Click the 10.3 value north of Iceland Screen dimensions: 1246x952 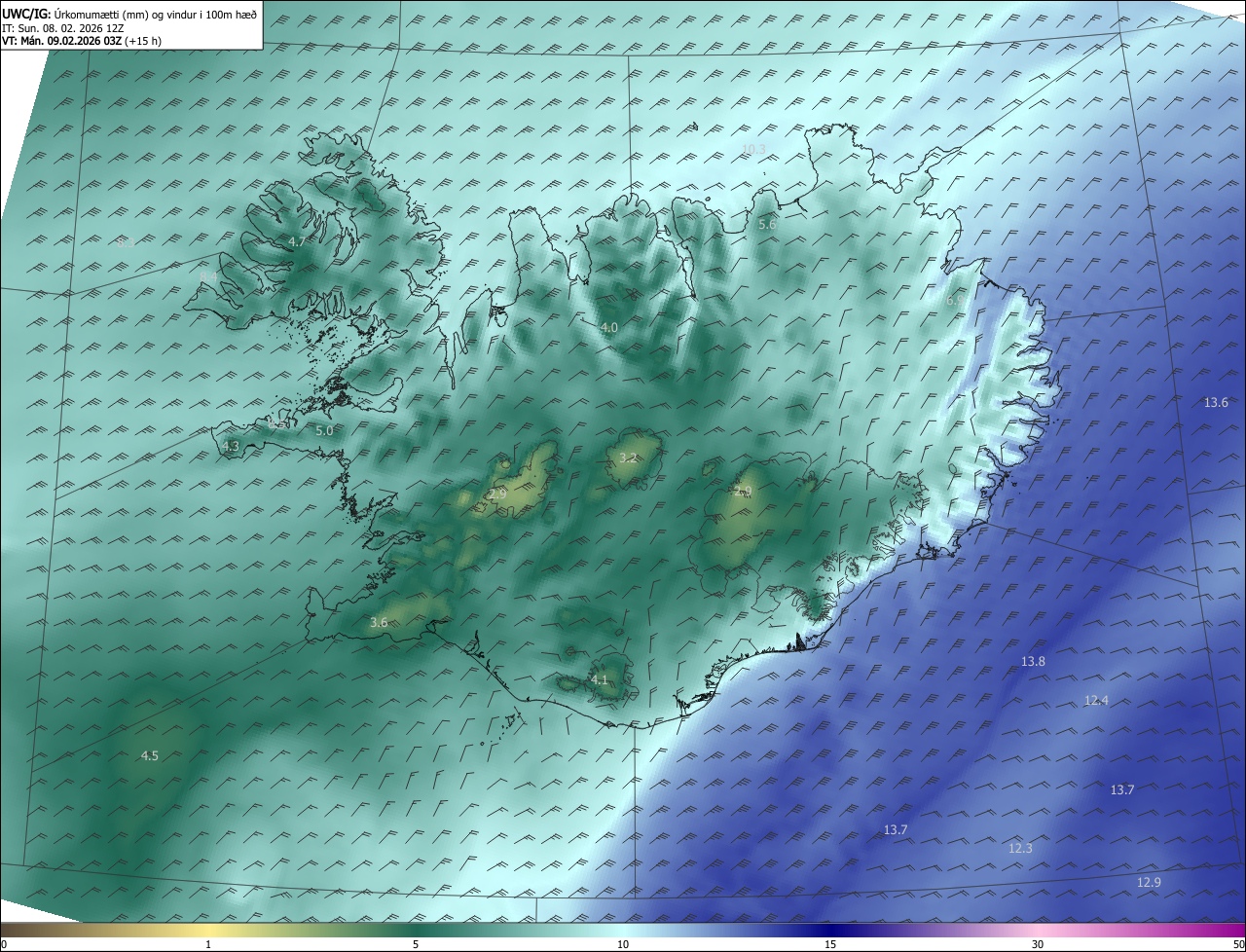(753, 149)
